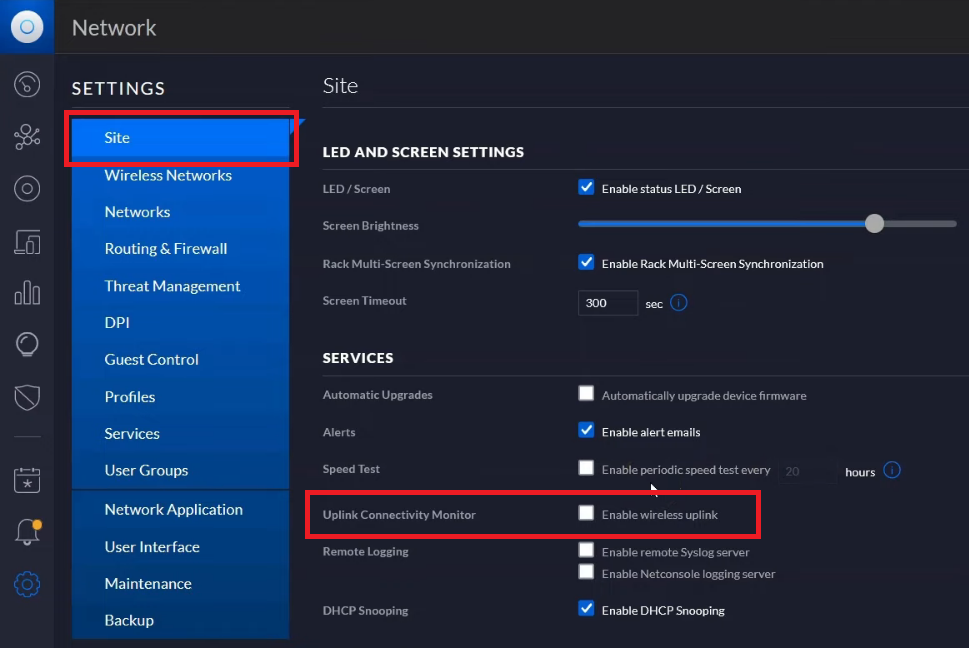Open the Topology icon in sidebar
The height and width of the screenshot is (648, 969).
tap(27, 137)
